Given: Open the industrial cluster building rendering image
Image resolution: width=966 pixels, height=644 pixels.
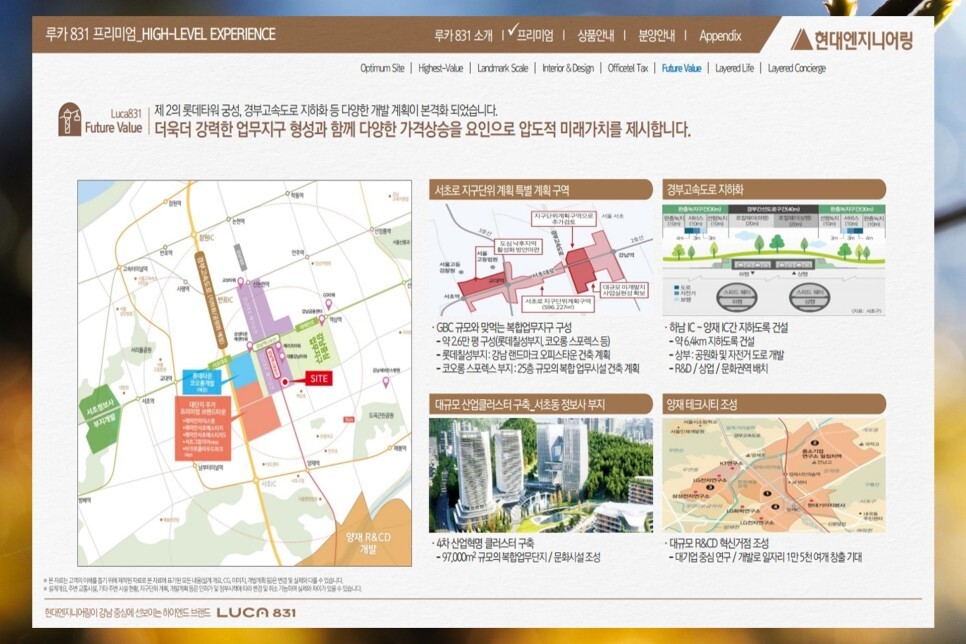Looking at the screenshot, I should coord(540,475).
